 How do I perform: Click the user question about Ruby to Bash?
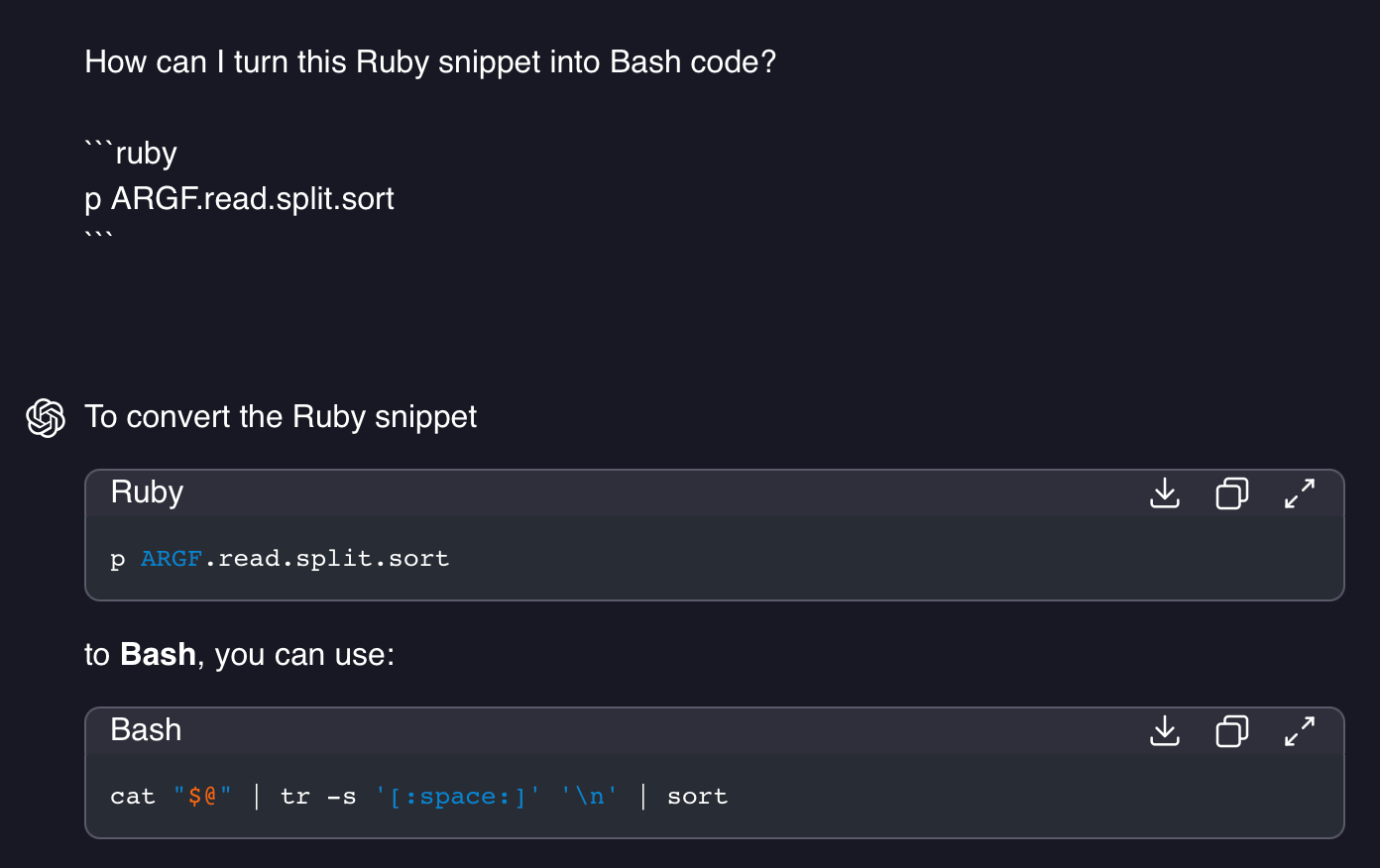click(430, 62)
